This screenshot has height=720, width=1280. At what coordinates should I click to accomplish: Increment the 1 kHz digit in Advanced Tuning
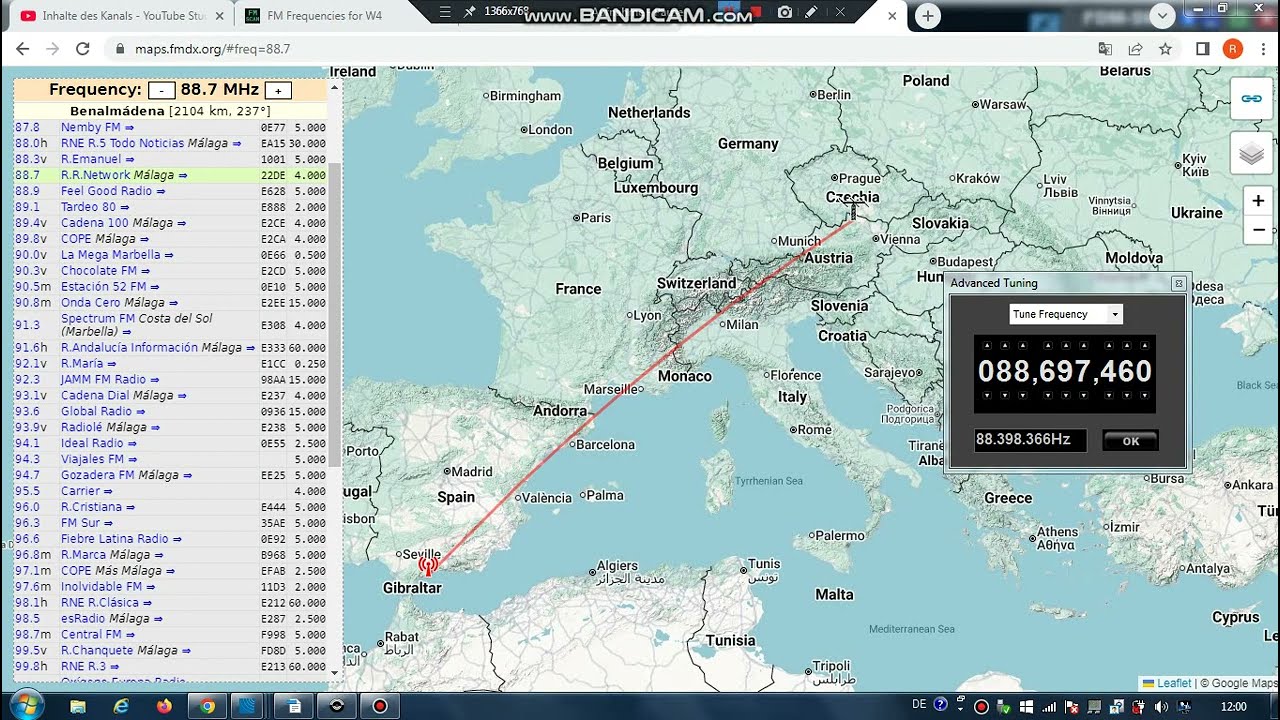pyautogui.click(x=1085, y=346)
